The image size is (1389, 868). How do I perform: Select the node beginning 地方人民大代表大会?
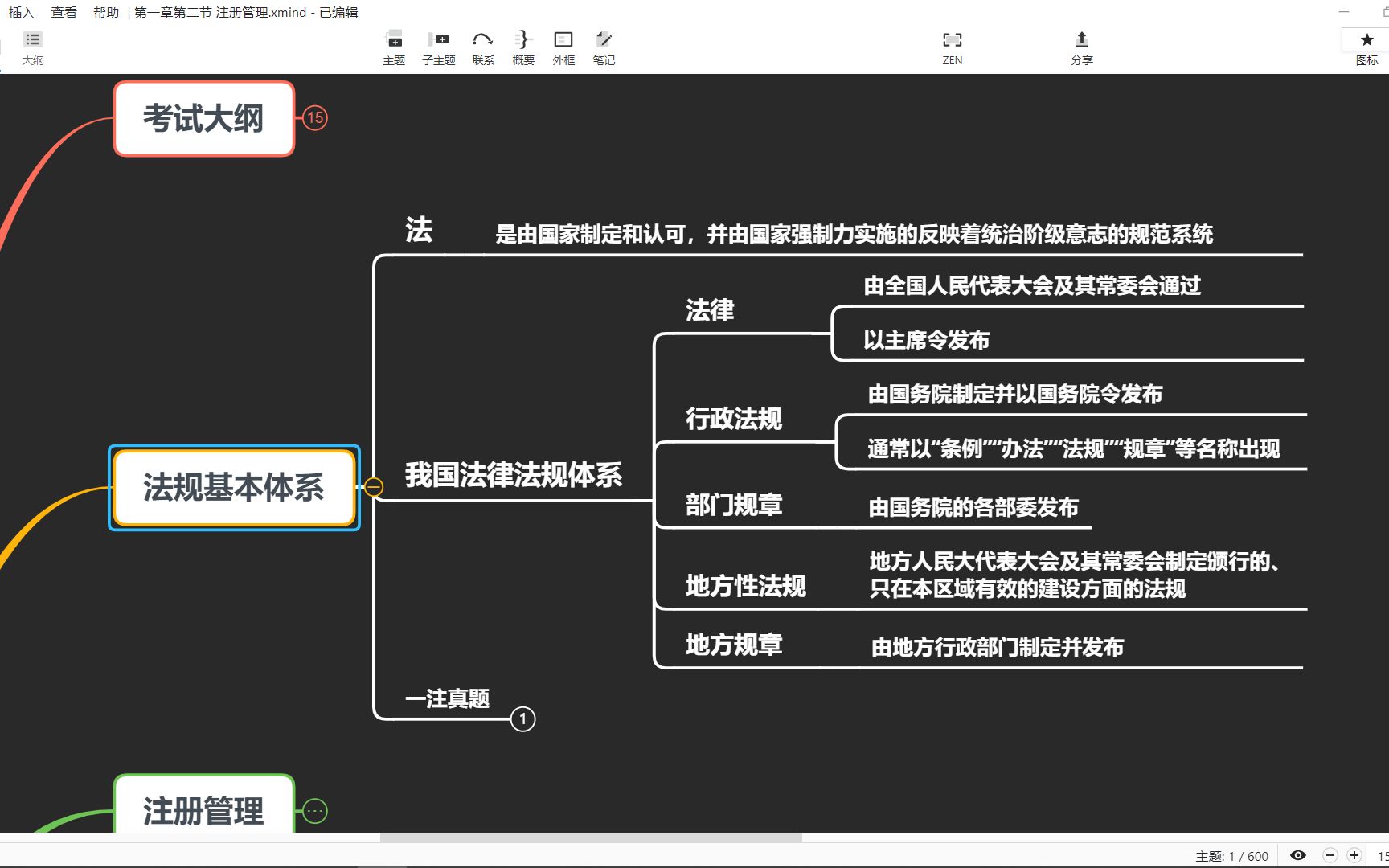click(x=1074, y=575)
